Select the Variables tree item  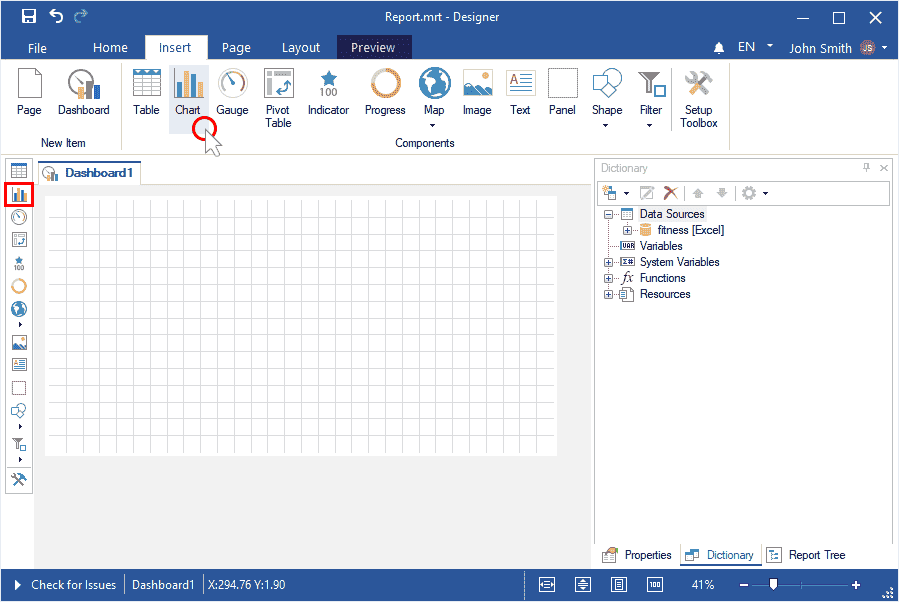pos(660,246)
